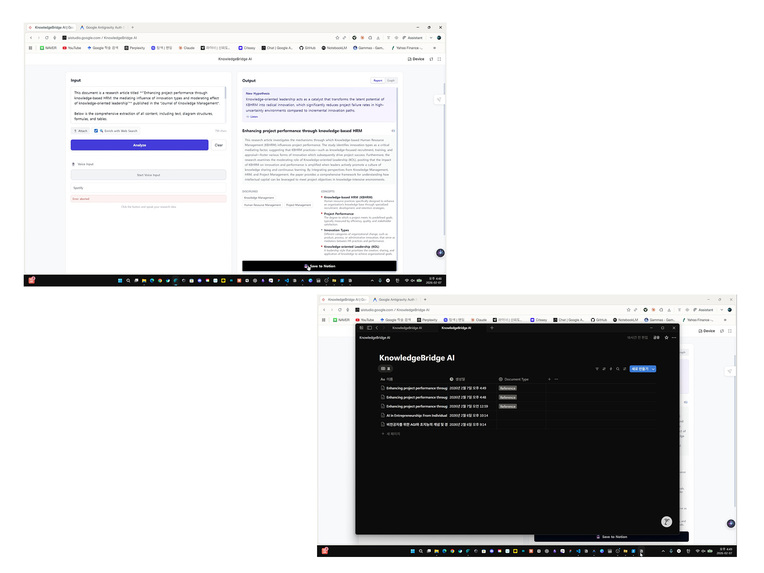Open the Perplexity bookmark in the browser behind Notion

pyautogui.click(x=427, y=320)
